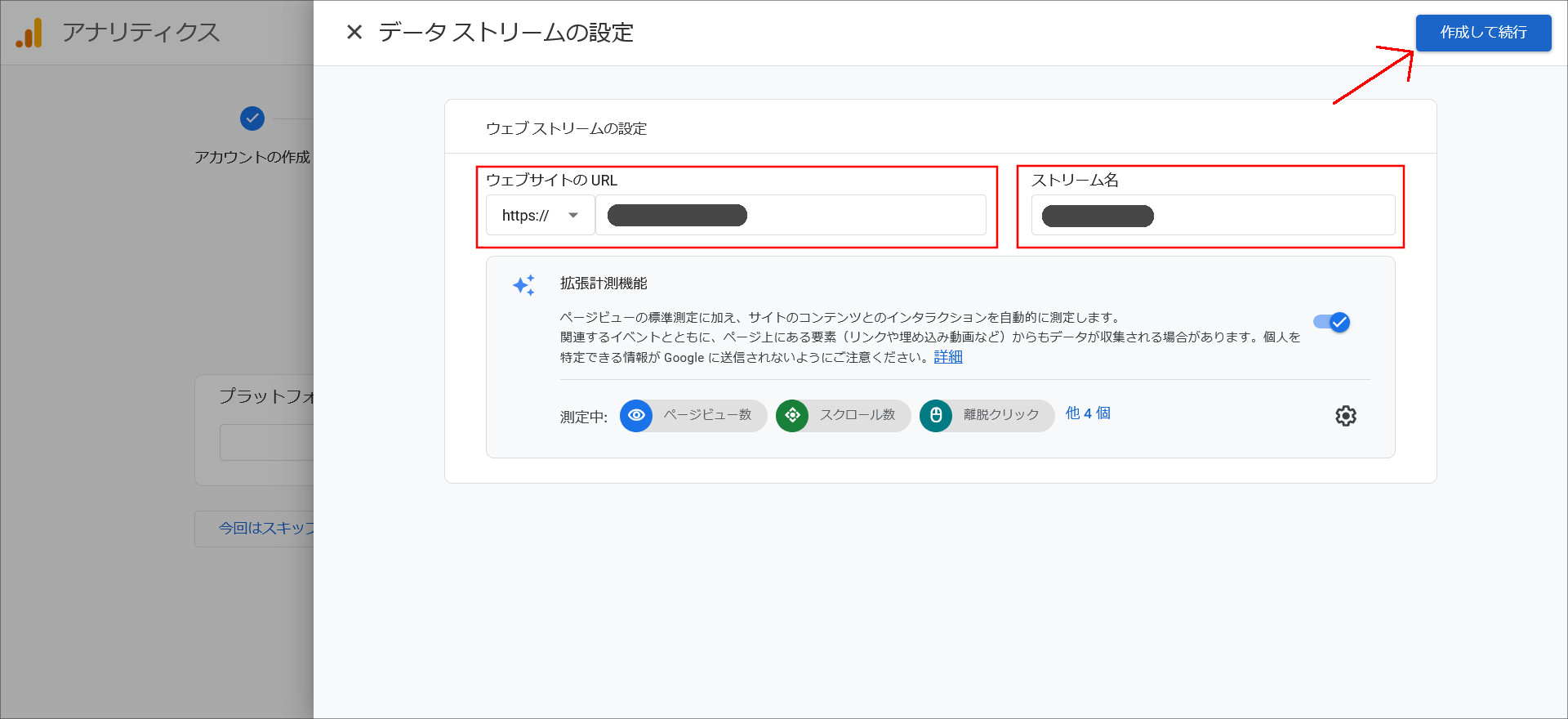This screenshot has height=719, width=1568.
Task: Click the ウェブサイトの URL input field
Action: point(791,216)
